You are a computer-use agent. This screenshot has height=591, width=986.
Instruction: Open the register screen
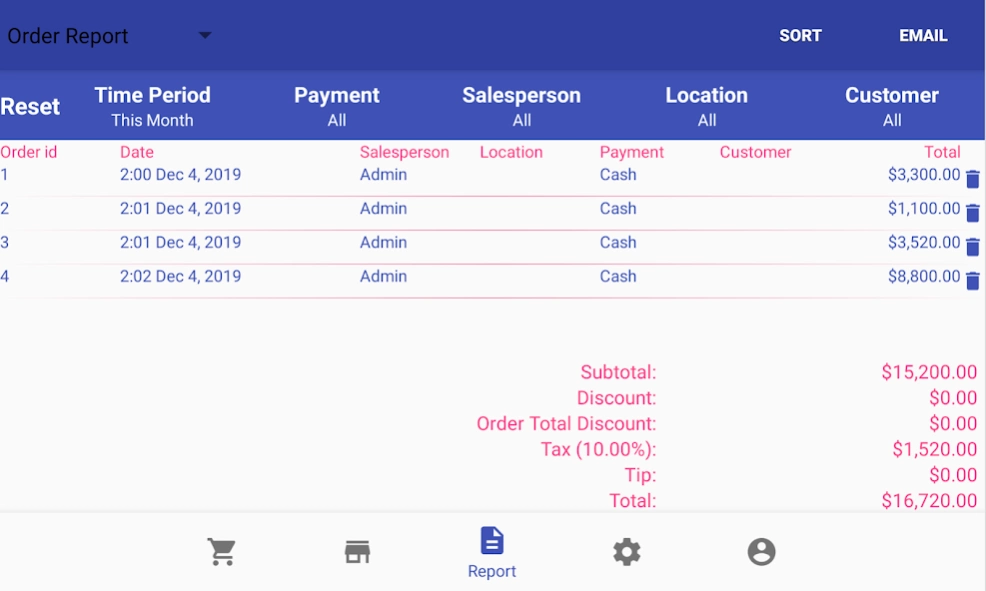coord(357,551)
